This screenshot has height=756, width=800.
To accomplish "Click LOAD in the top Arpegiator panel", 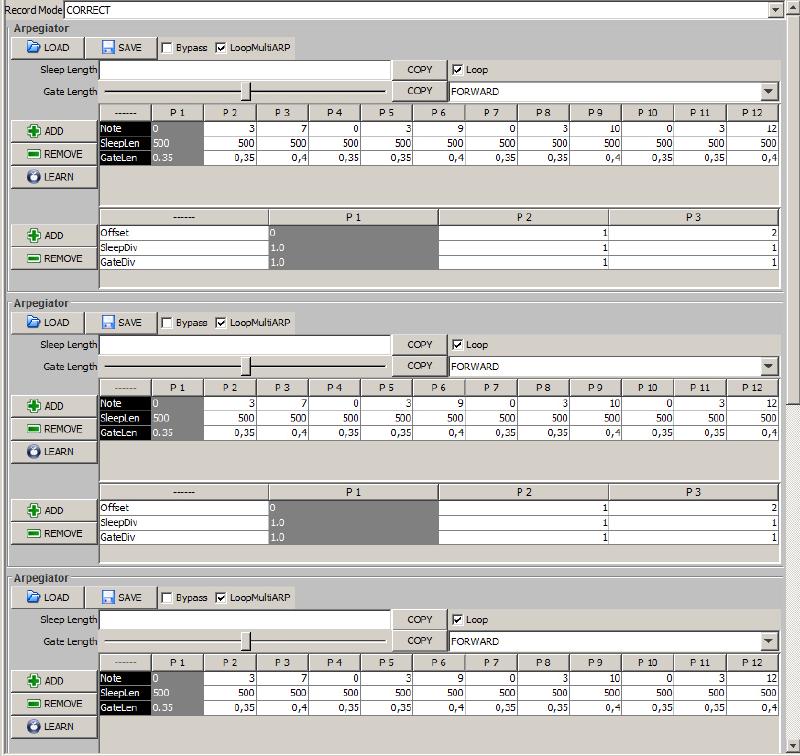I will coord(47,47).
